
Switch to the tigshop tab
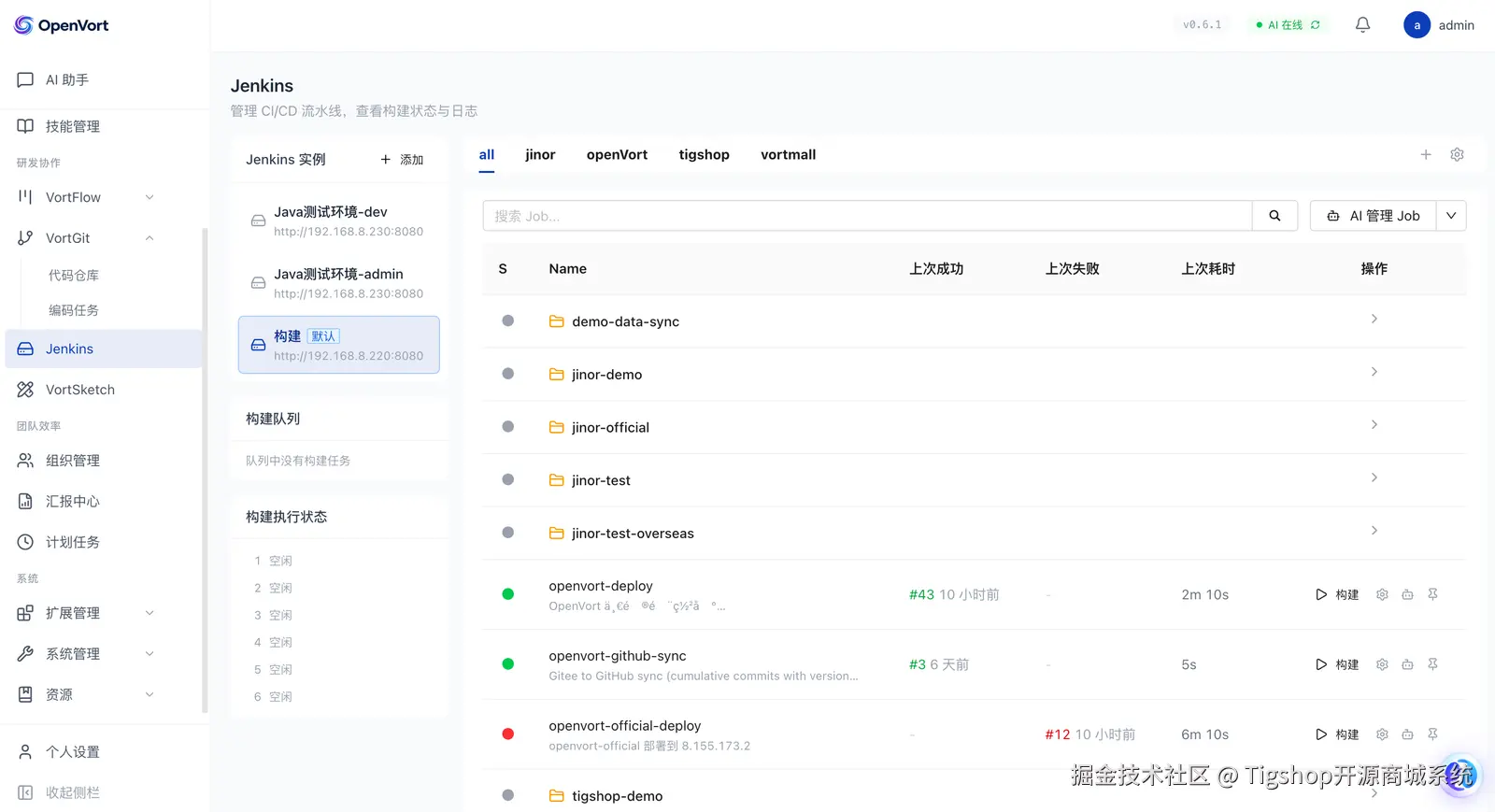click(704, 155)
